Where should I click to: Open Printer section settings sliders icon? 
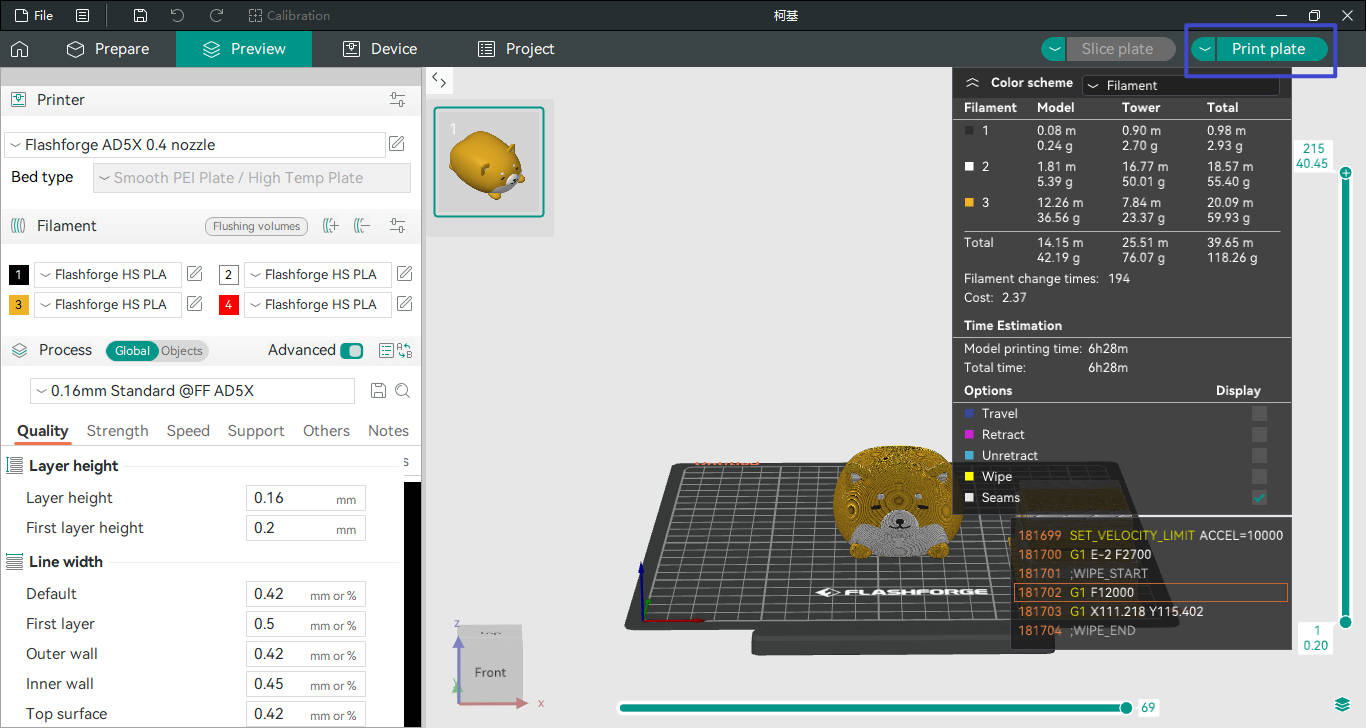pos(398,100)
